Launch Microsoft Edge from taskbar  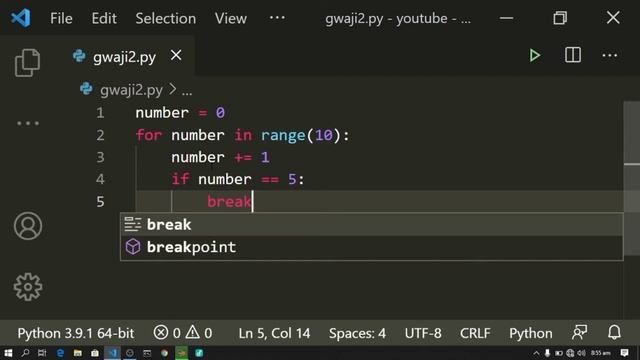tap(60, 353)
